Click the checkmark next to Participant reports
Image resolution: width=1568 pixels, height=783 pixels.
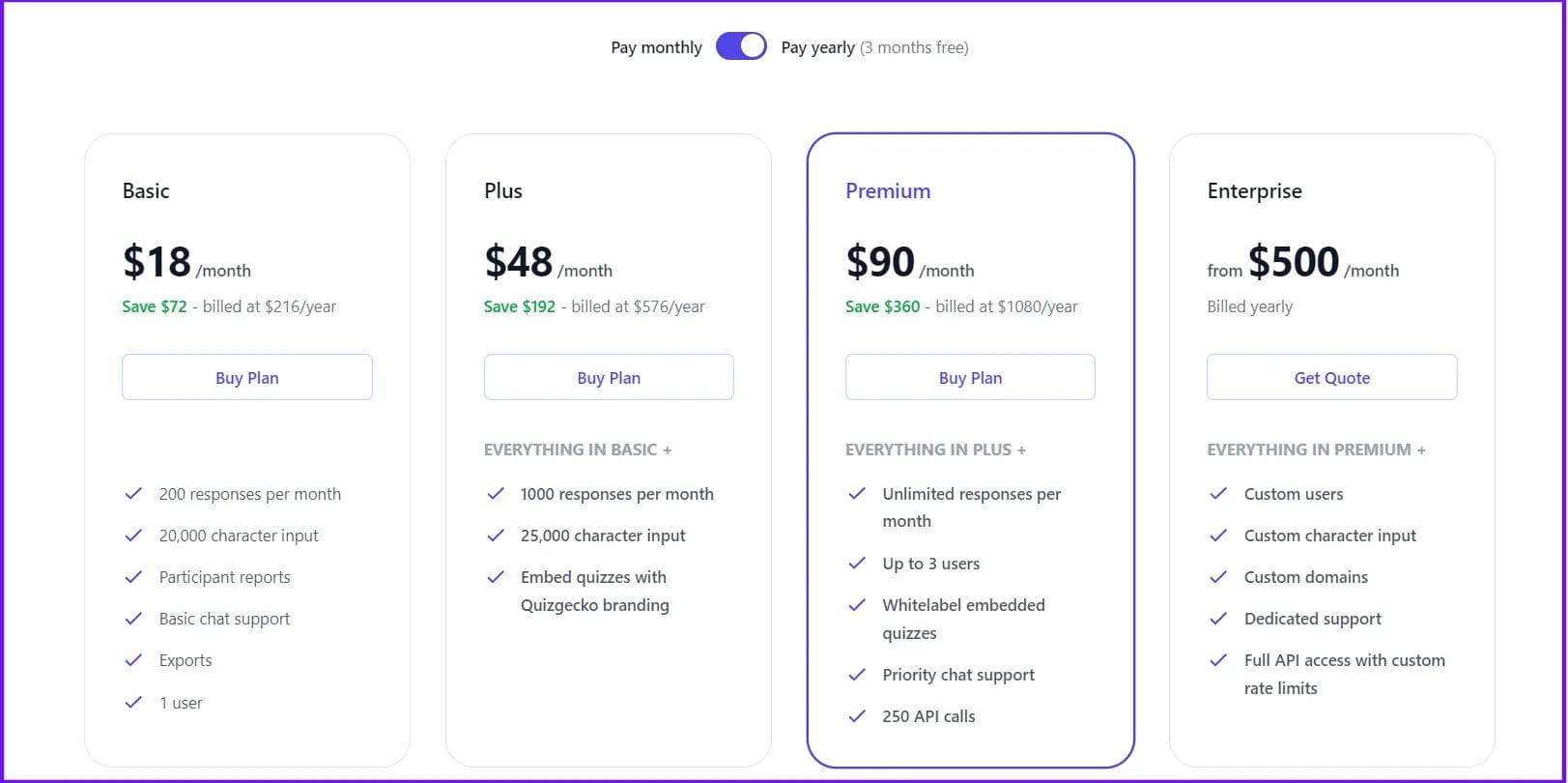[x=133, y=577]
